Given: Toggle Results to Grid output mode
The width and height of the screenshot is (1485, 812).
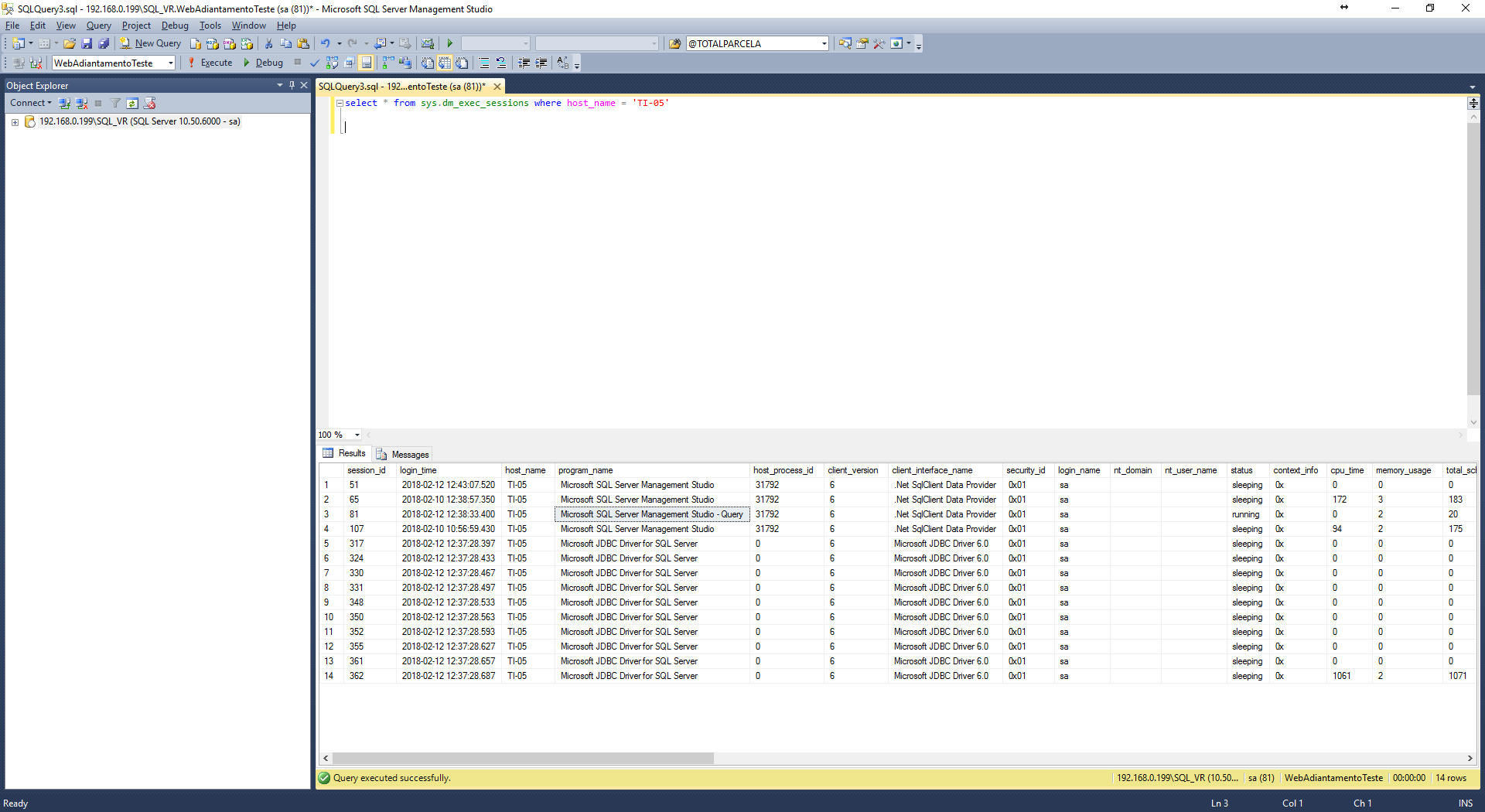Looking at the screenshot, I should (445, 63).
